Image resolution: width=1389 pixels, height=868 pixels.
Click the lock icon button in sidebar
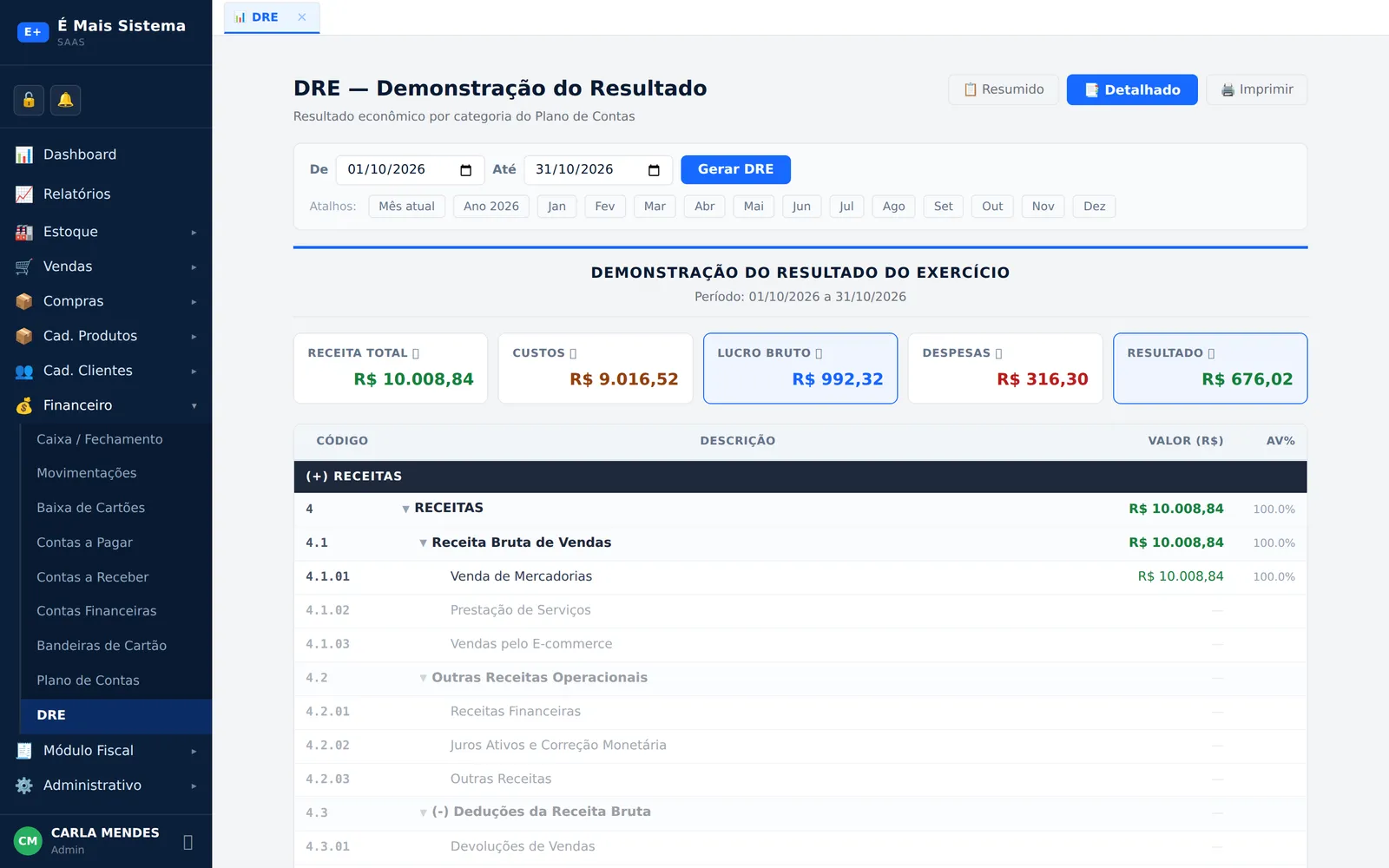[x=29, y=101]
